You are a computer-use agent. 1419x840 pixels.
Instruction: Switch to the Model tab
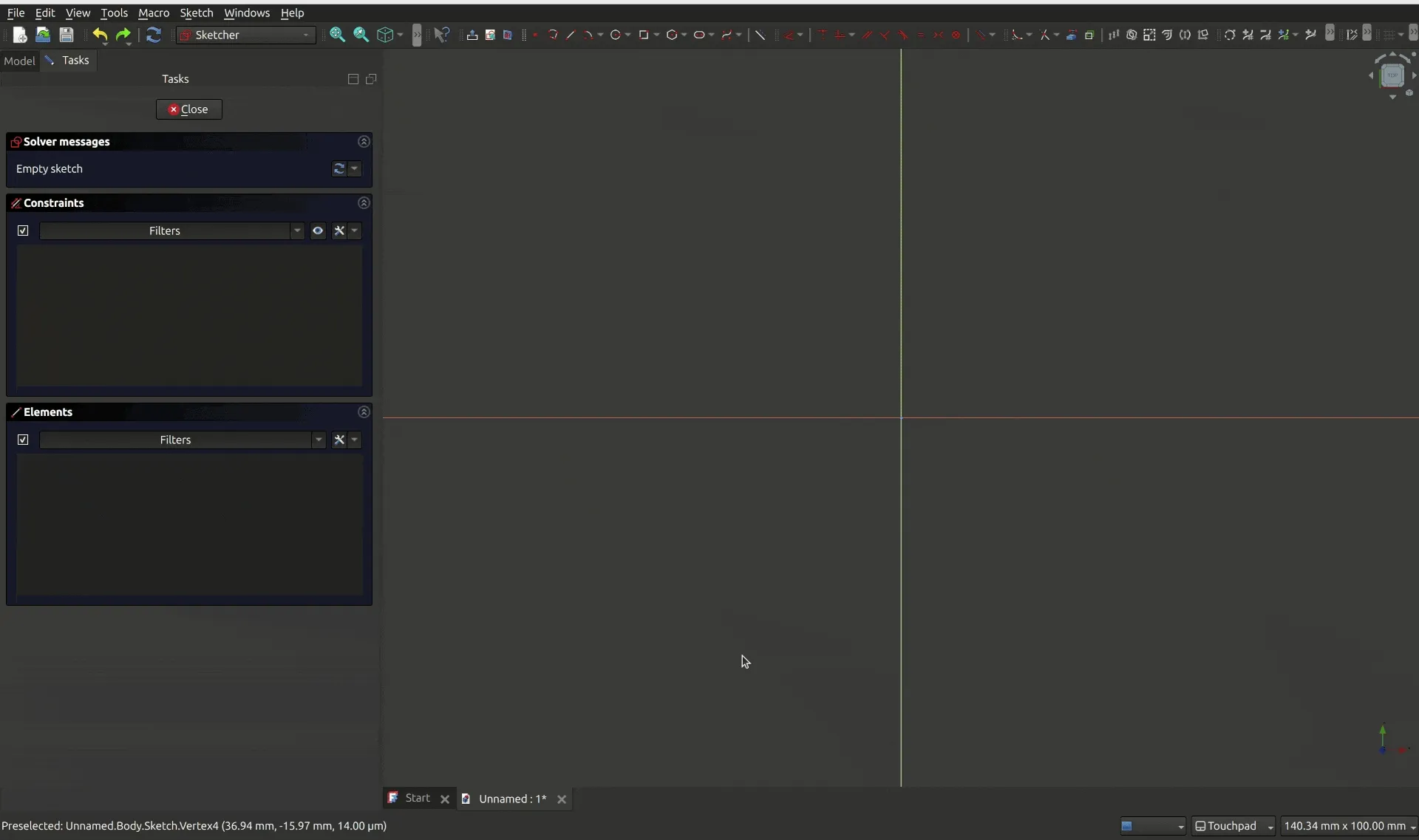(19, 61)
